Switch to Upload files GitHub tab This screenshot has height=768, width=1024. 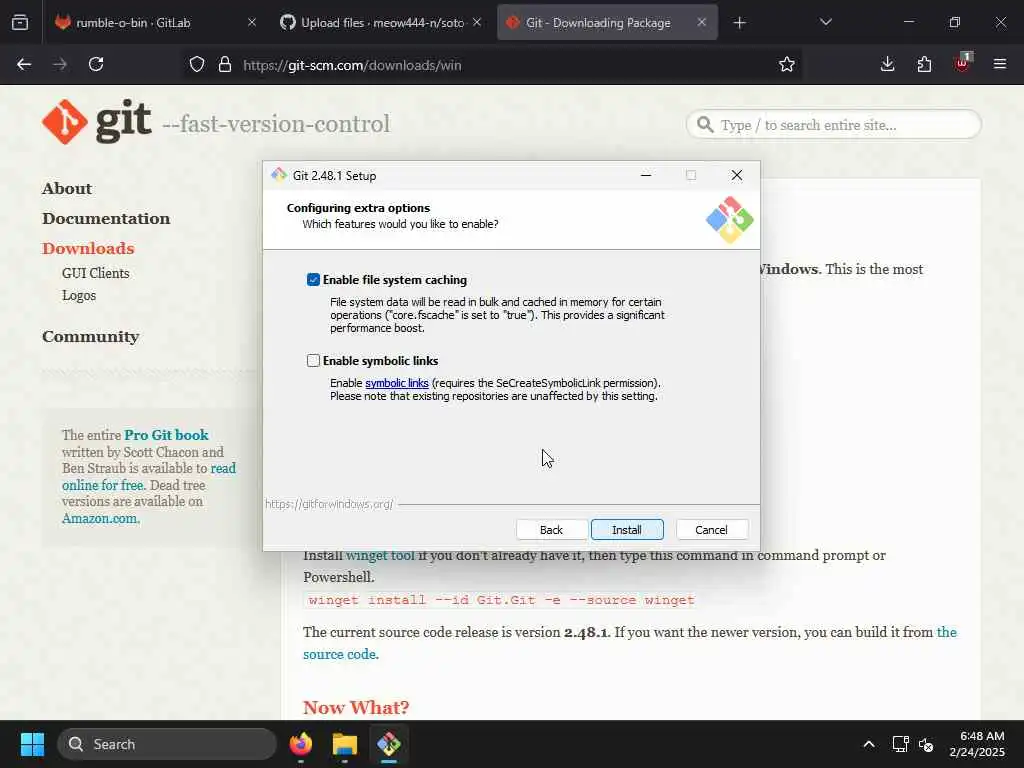382,23
